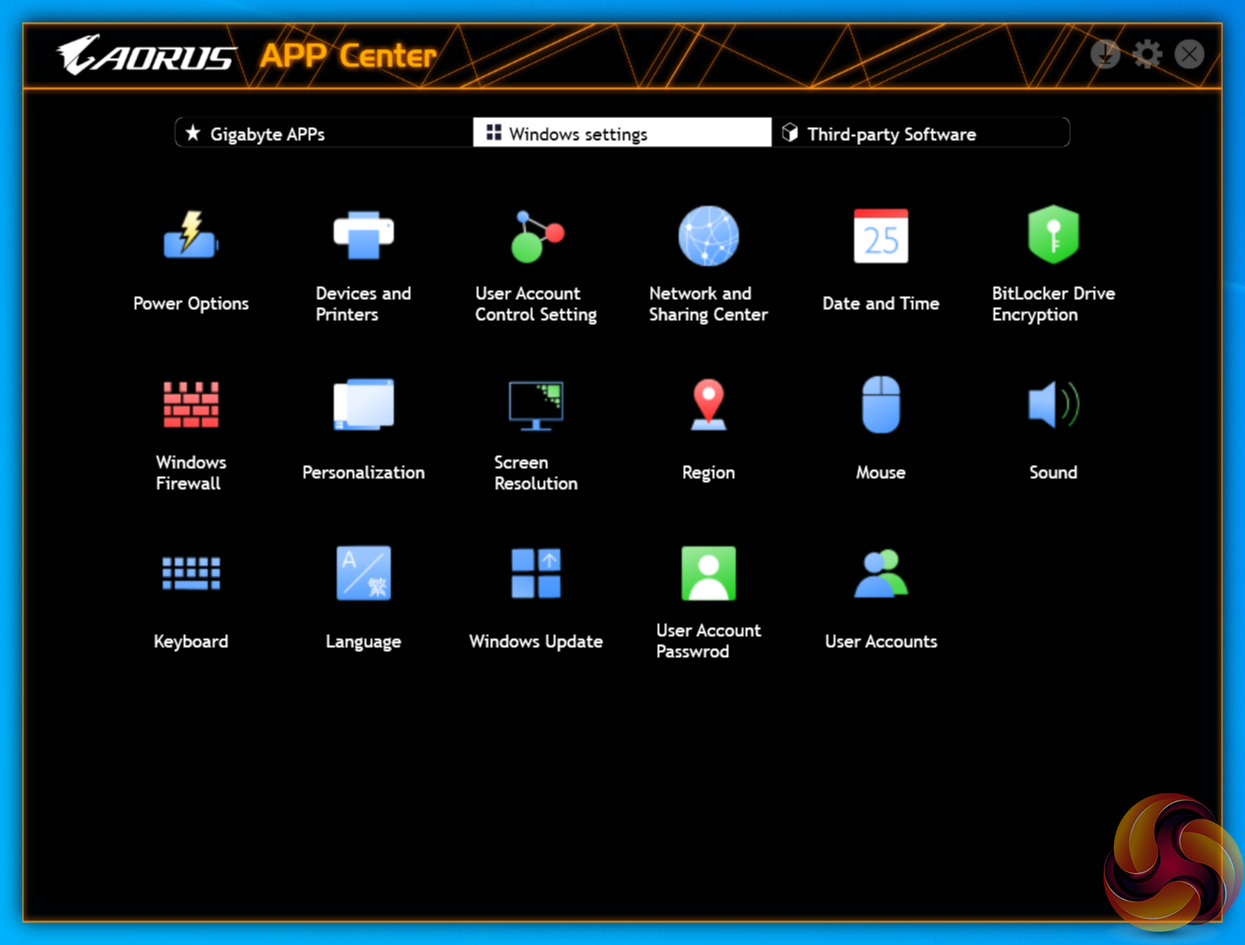This screenshot has height=945, width=1245.
Task: Open User Accounts people icon
Action: click(x=881, y=573)
